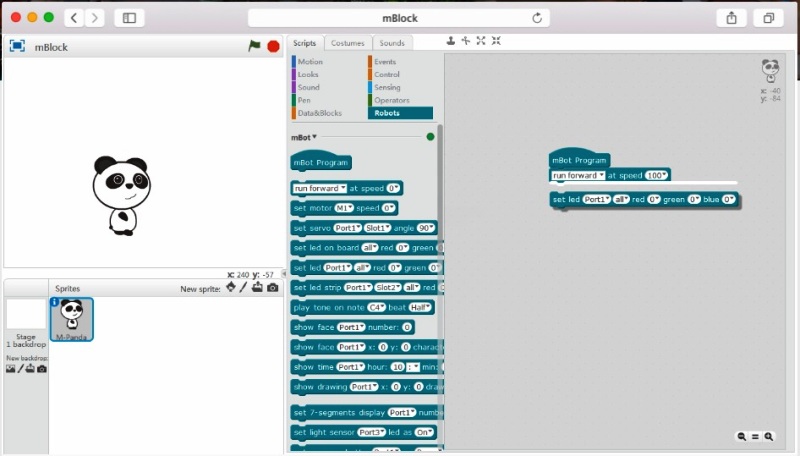
Task: Select the Sensing block category
Action: (x=387, y=88)
